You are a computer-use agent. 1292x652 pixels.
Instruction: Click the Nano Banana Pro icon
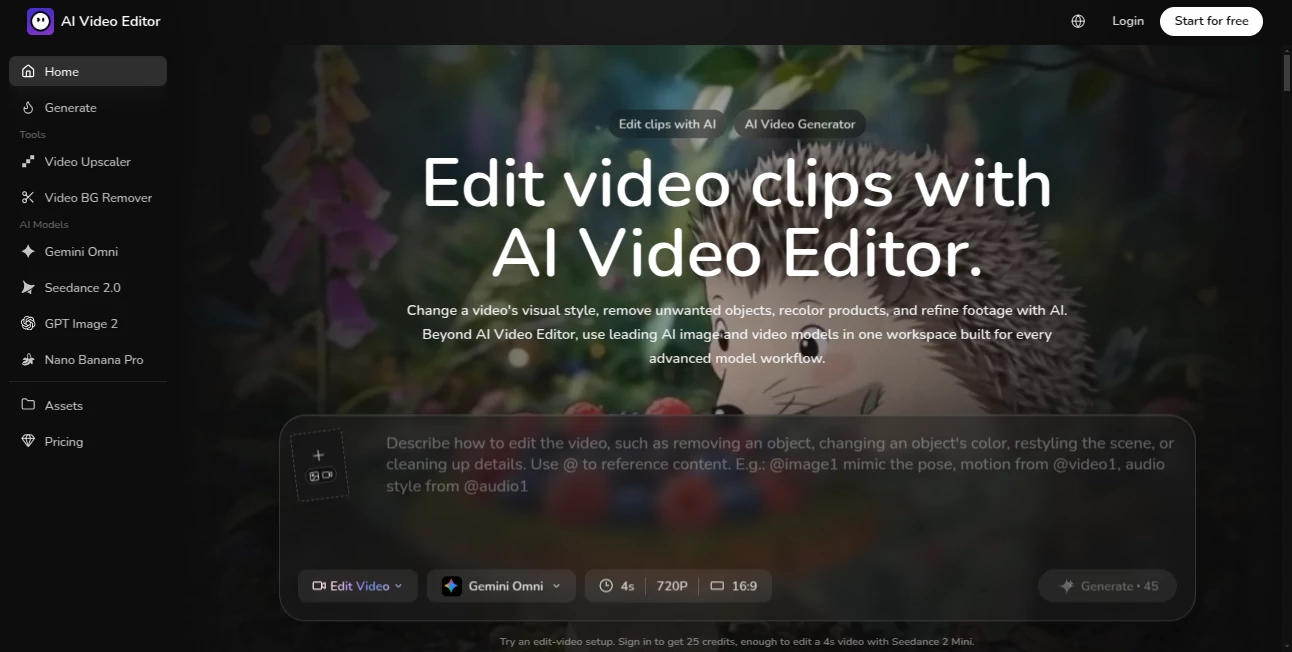(x=28, y=360)
